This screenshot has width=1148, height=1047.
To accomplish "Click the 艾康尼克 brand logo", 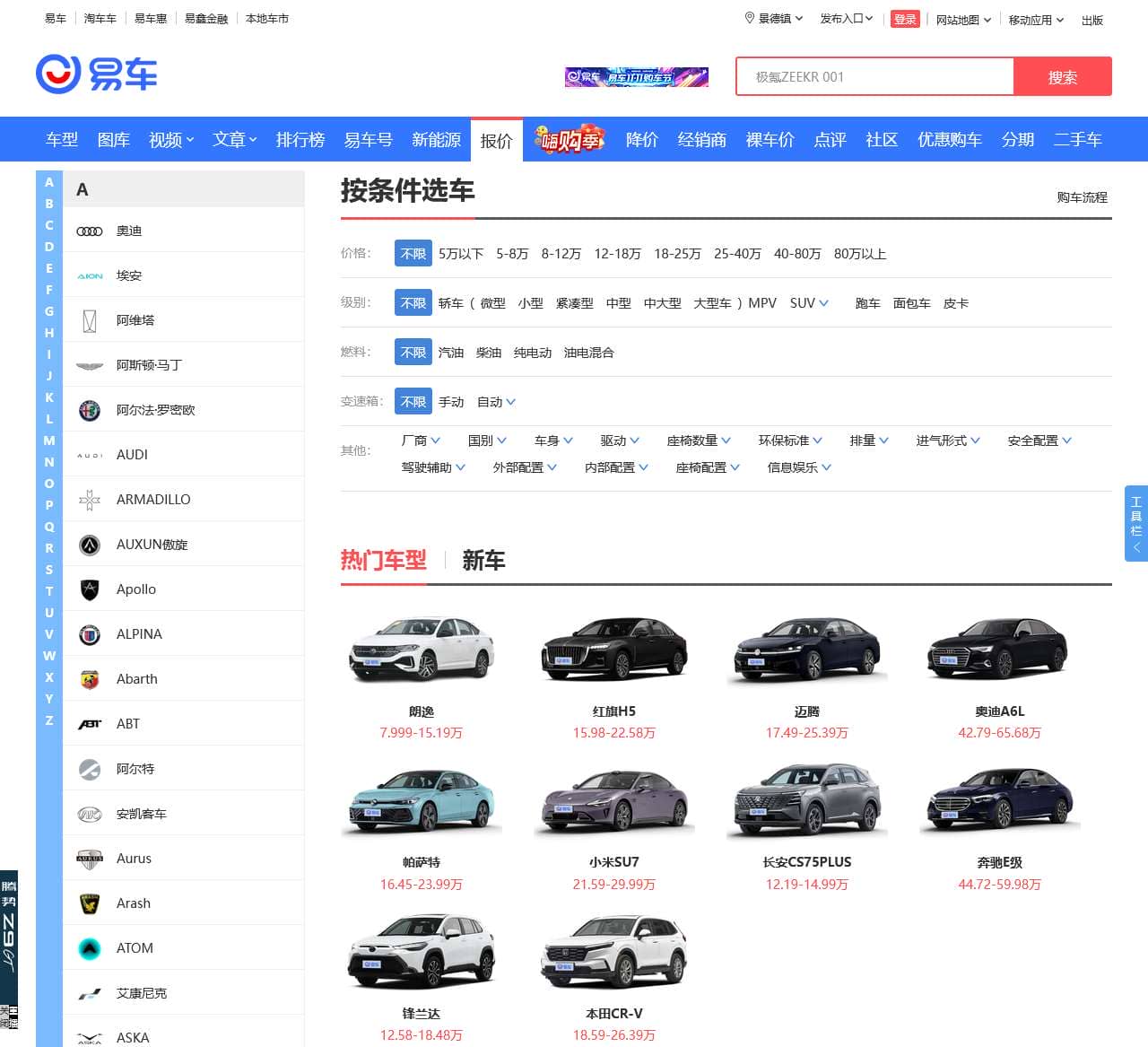I will [90, 993].
